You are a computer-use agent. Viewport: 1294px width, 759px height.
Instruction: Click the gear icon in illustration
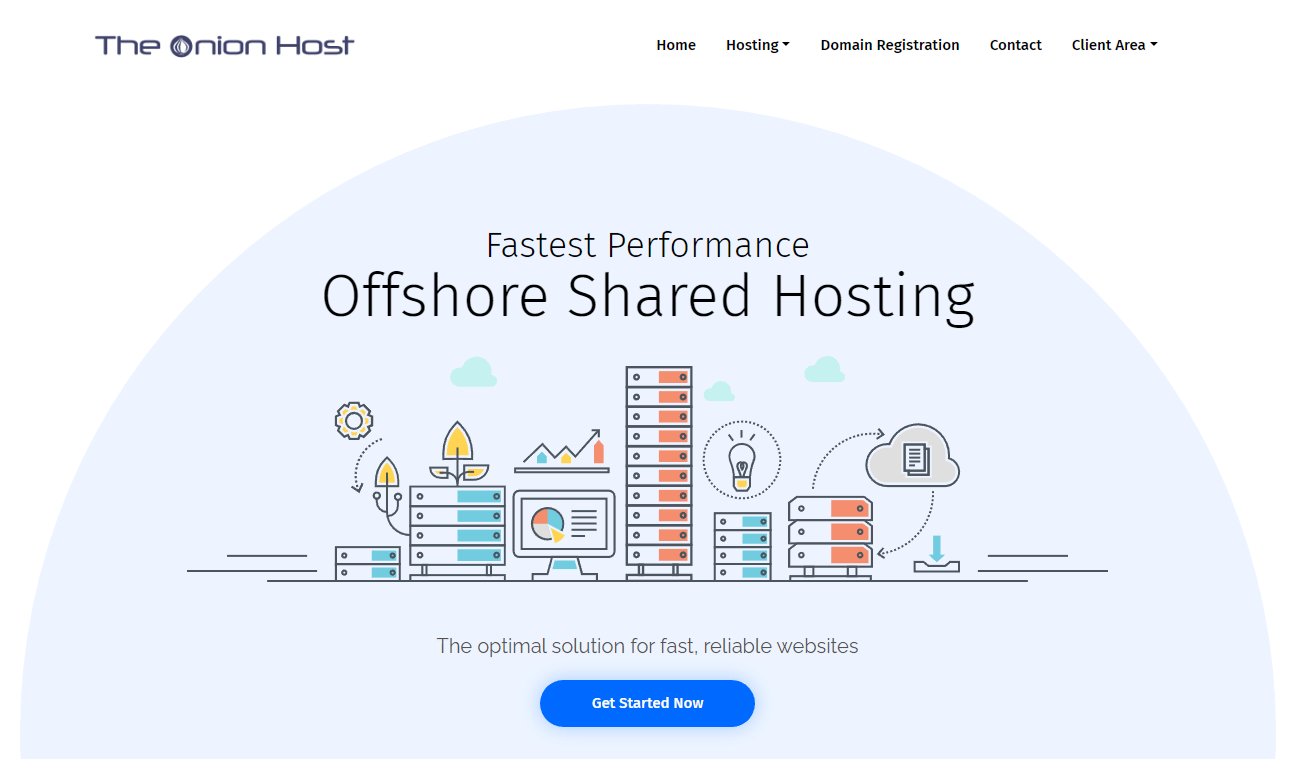353,421
